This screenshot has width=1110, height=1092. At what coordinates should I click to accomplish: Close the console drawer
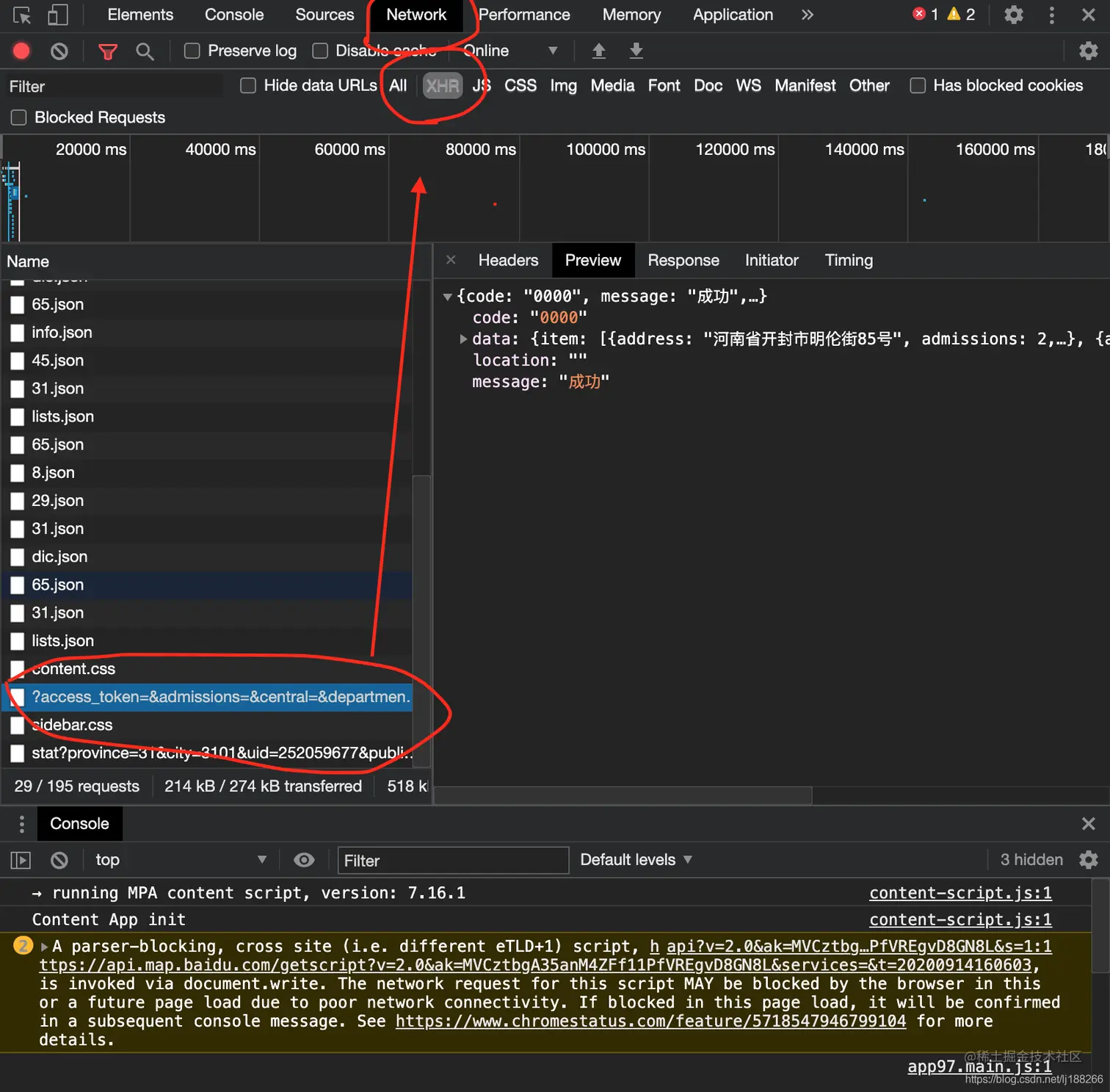[1089, 824]
